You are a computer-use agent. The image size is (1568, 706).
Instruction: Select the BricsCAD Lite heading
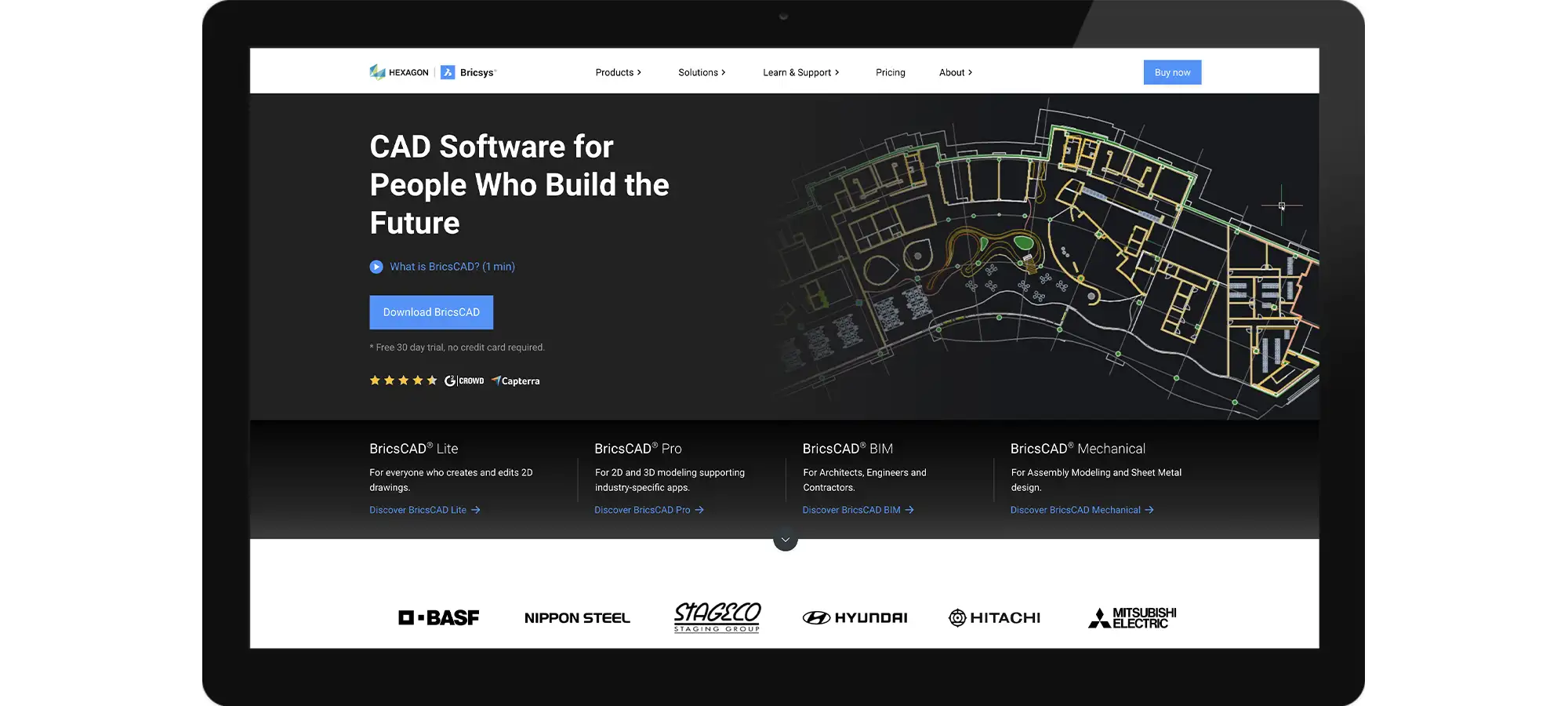[414, 449]
